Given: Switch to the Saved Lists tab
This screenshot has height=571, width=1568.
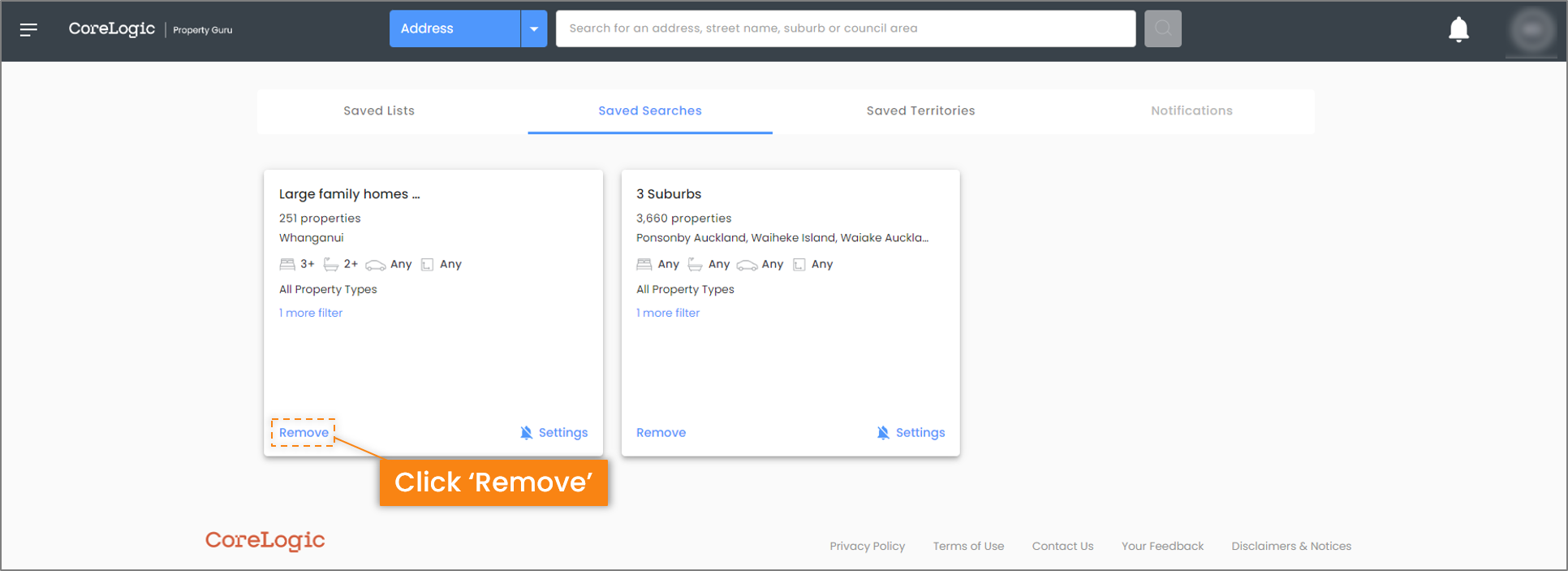Looking at the screenshot, I should (x=379, y=110).
